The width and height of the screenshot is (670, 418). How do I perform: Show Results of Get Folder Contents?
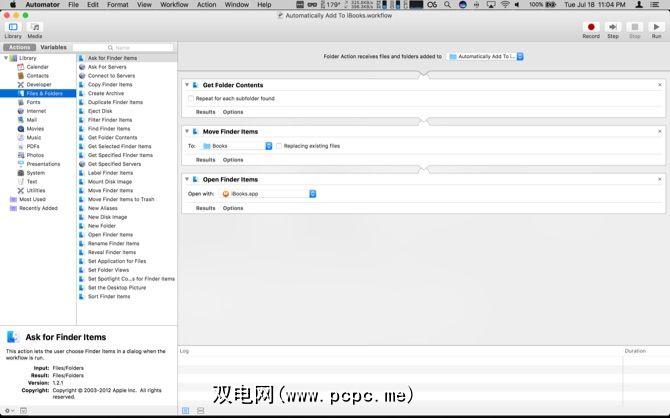[x=206, y=112]
